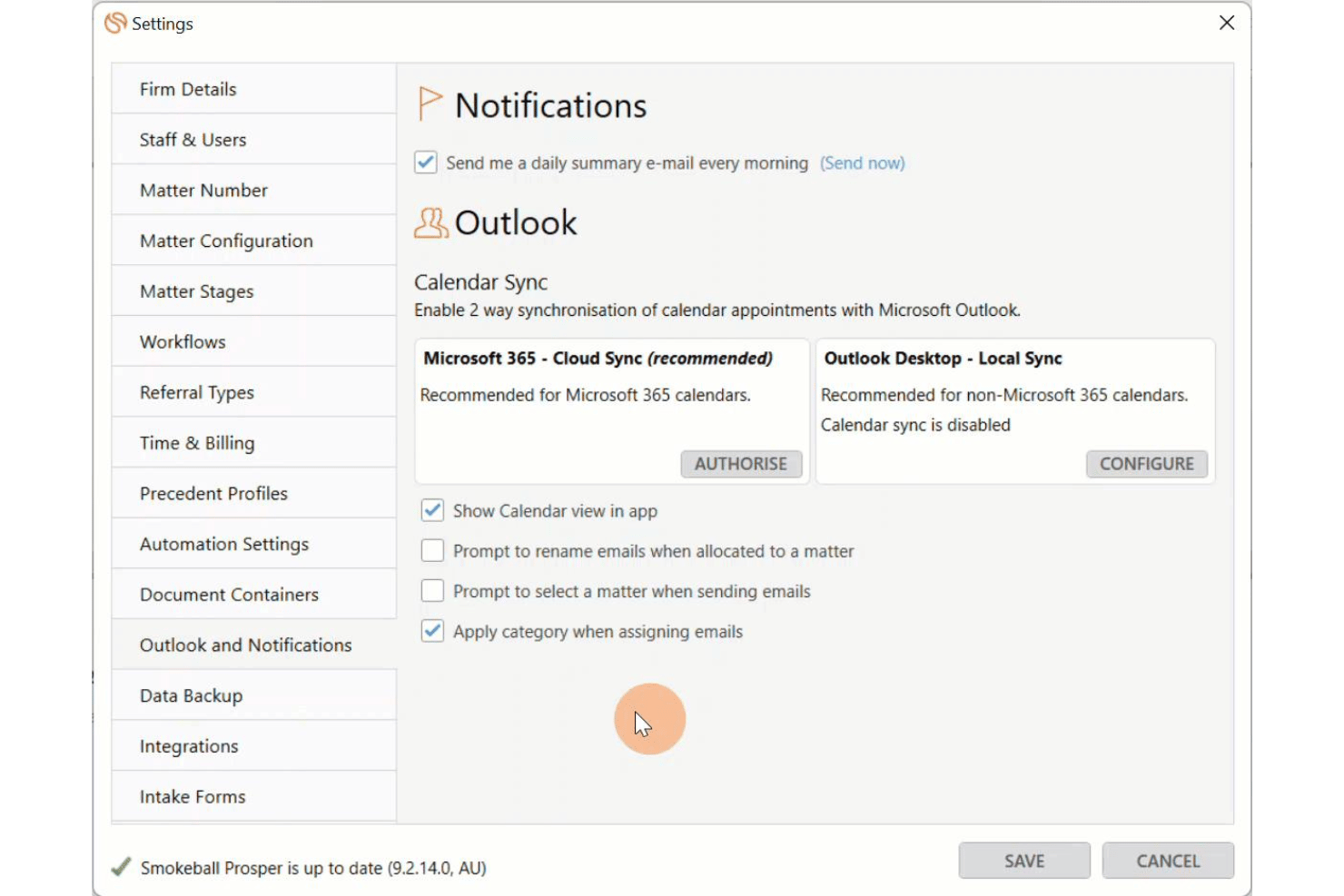Open Staff & Users settings
This screenshot has width=1344, height=896.
click(254, 139)
